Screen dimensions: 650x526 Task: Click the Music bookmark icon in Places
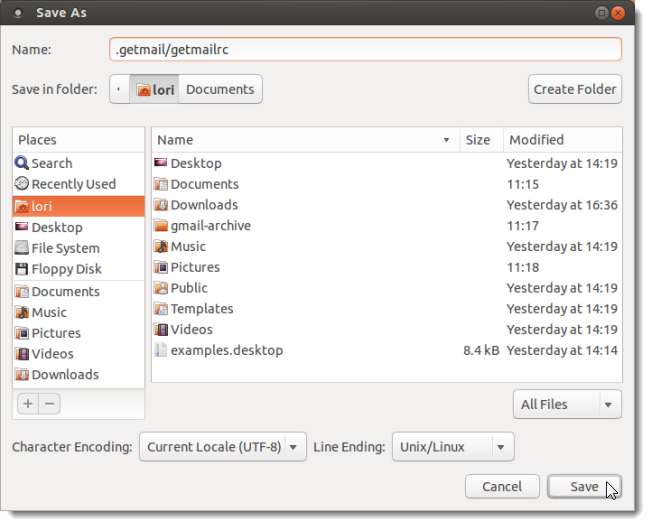[x=22, y=312]
